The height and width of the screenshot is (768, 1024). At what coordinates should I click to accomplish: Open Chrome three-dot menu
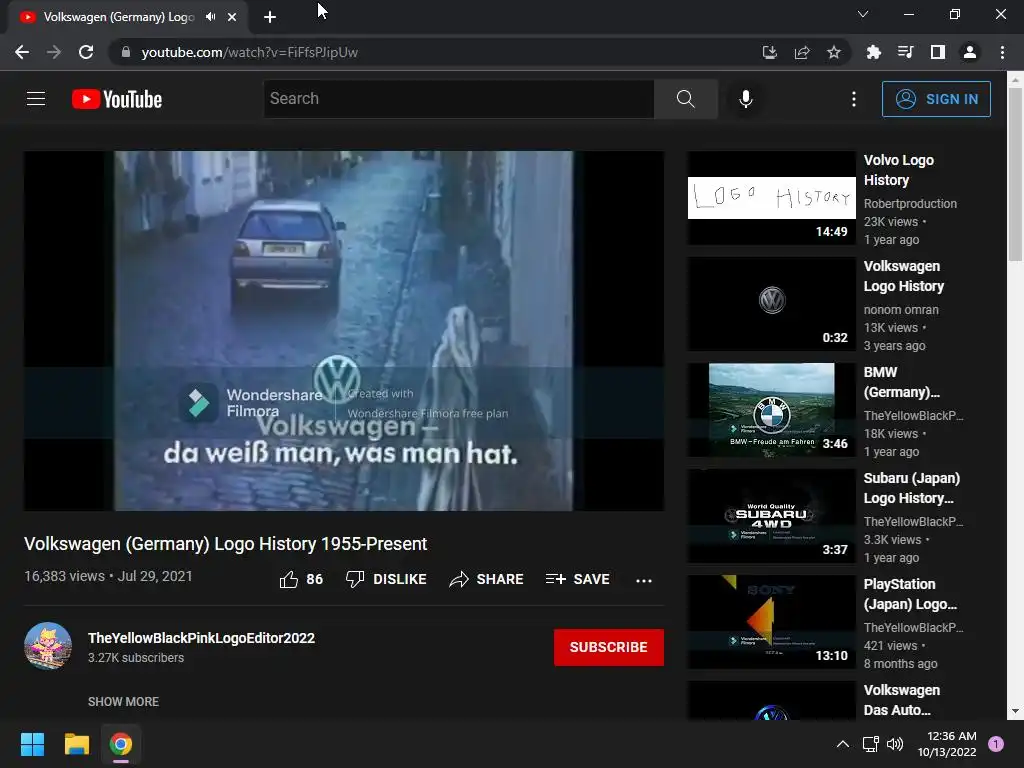1002,52
